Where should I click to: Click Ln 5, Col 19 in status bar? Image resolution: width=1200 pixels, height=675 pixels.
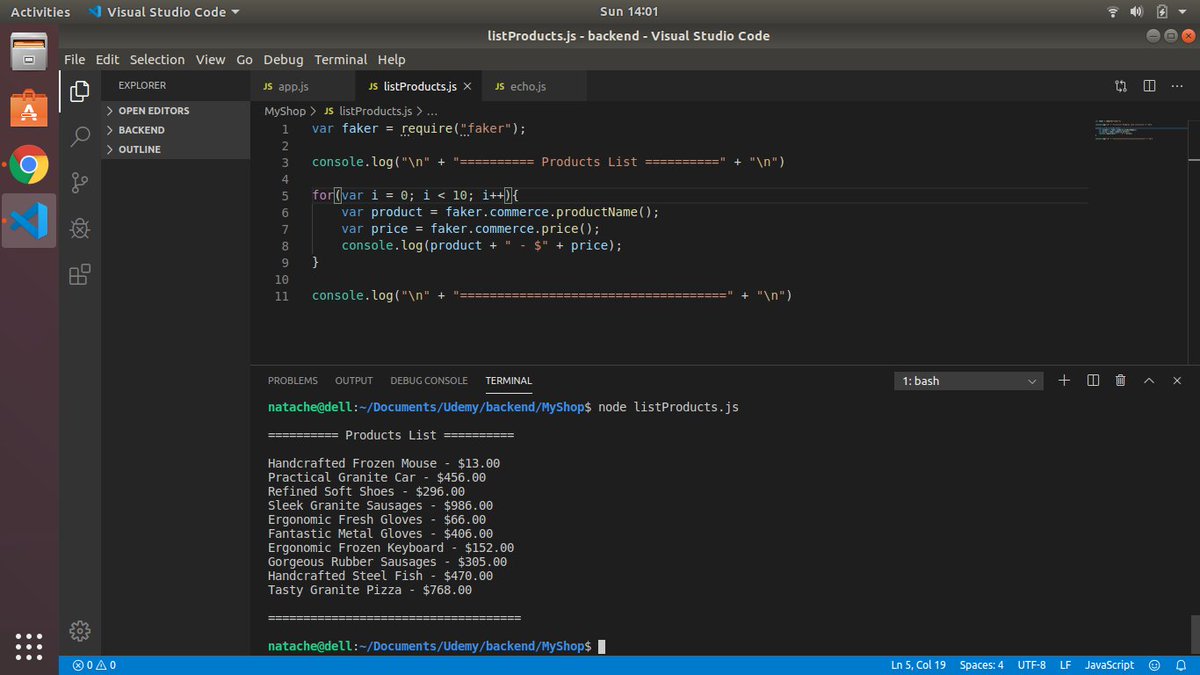pyautogui.click(x=917, y=665)
